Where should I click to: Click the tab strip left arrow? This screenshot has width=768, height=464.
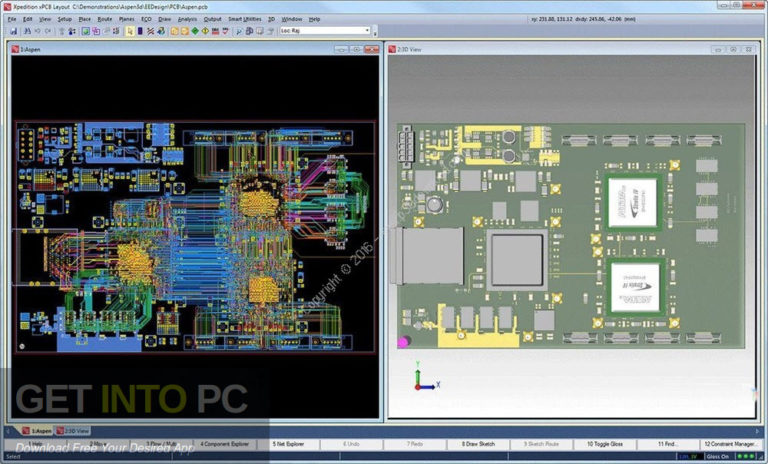9,432
